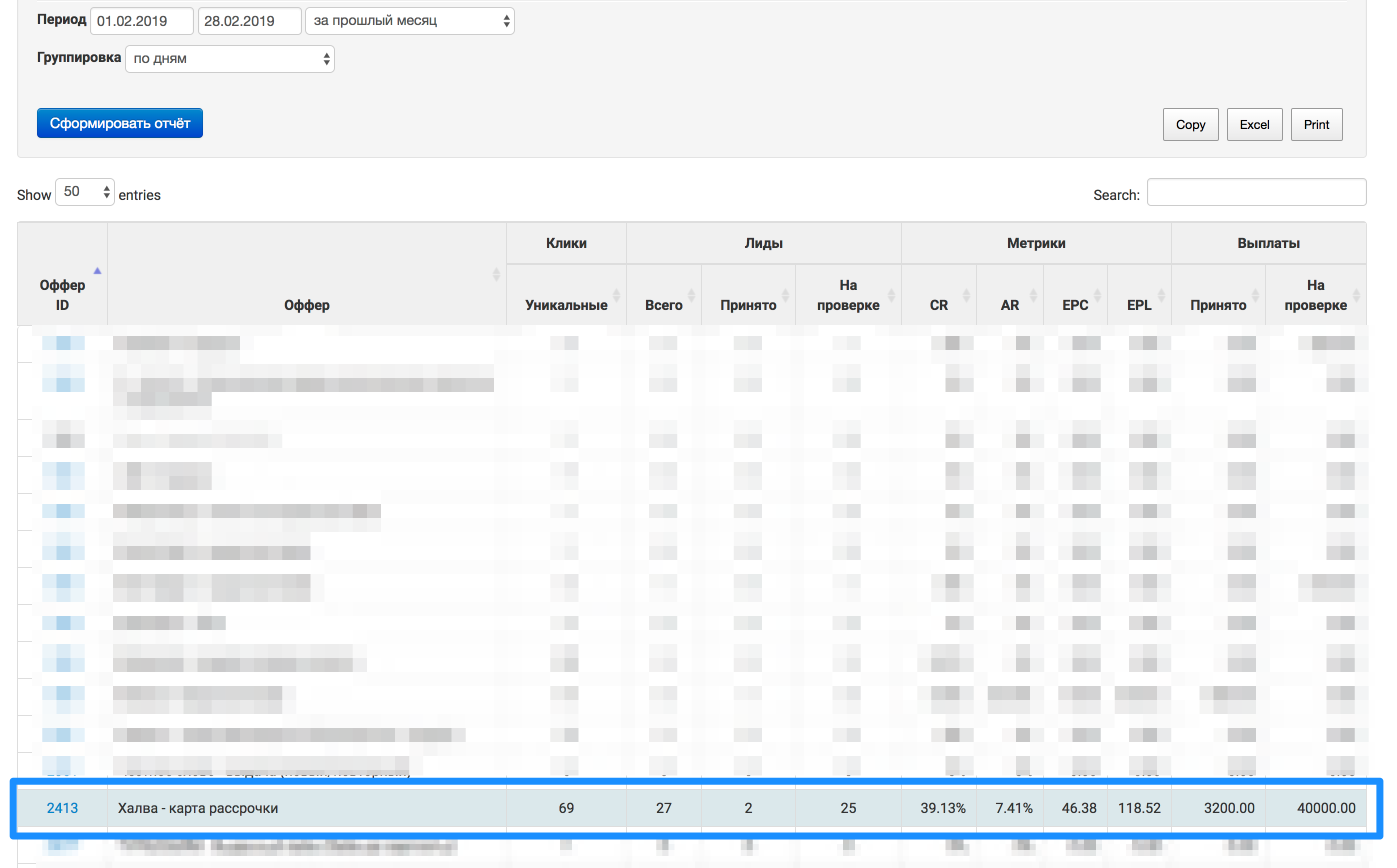Sort by EPL metric column

(1138, 305)
